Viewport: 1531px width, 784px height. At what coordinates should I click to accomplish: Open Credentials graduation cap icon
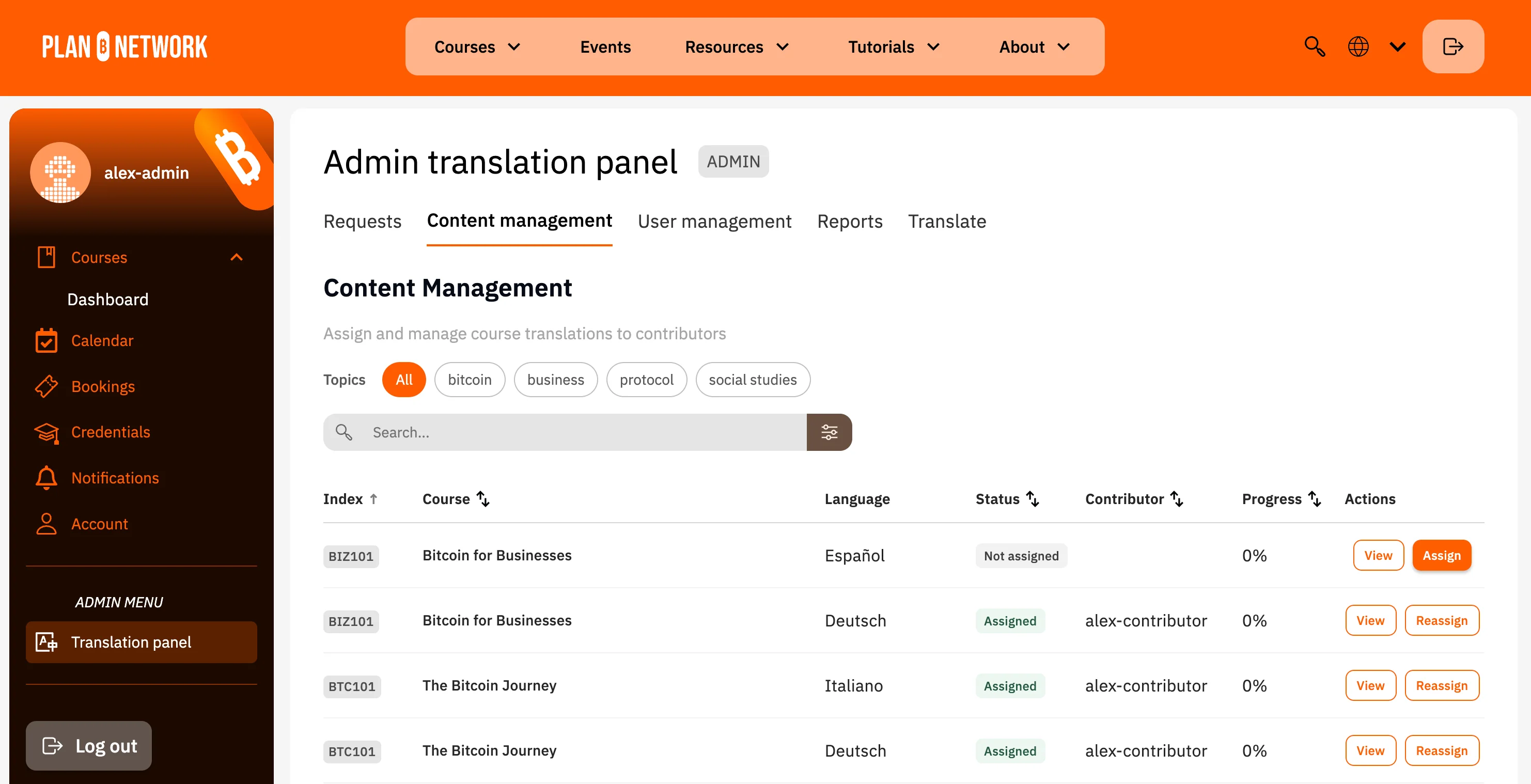click(46, 432)
